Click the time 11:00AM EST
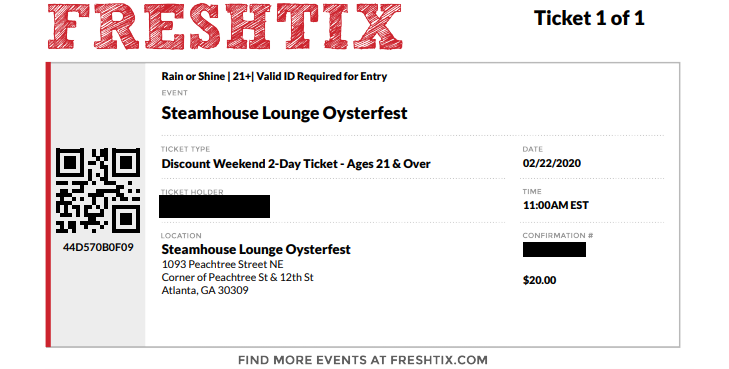 tap(556, 205)
